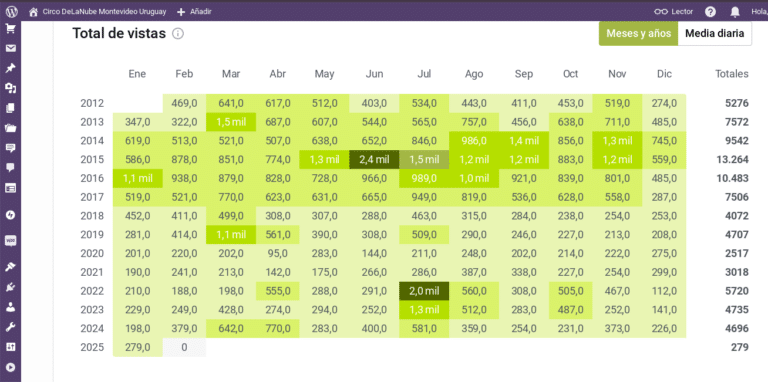The height and width of the screenshot is (382, 768).
Task: Open the Hola account menu
Action: coord(759,12)
